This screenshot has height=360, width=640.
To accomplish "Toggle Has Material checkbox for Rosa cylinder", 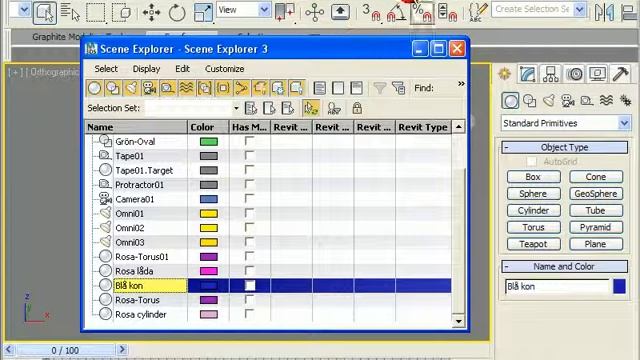I will tap(249, 314).
